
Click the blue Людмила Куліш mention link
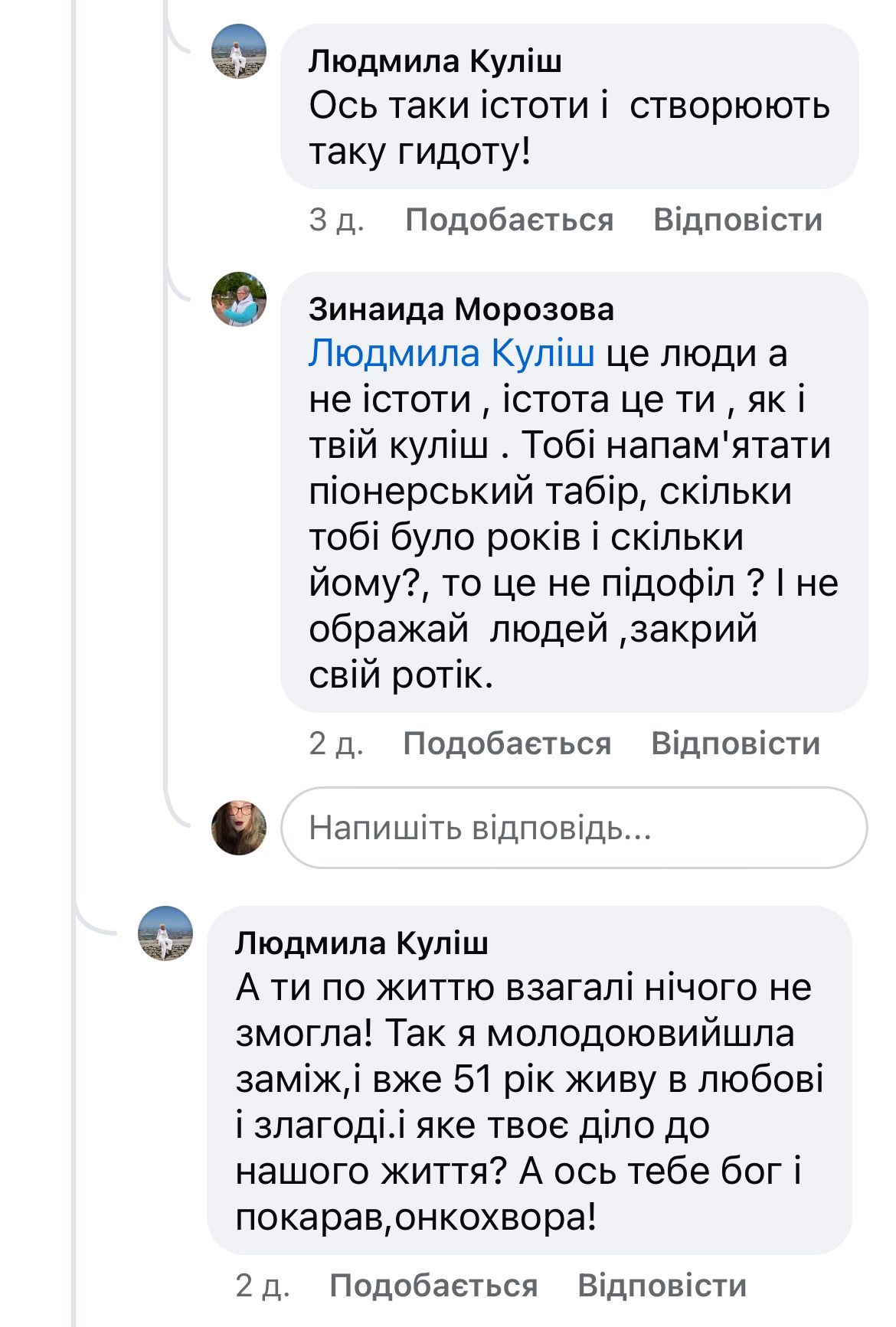[452, 354]
